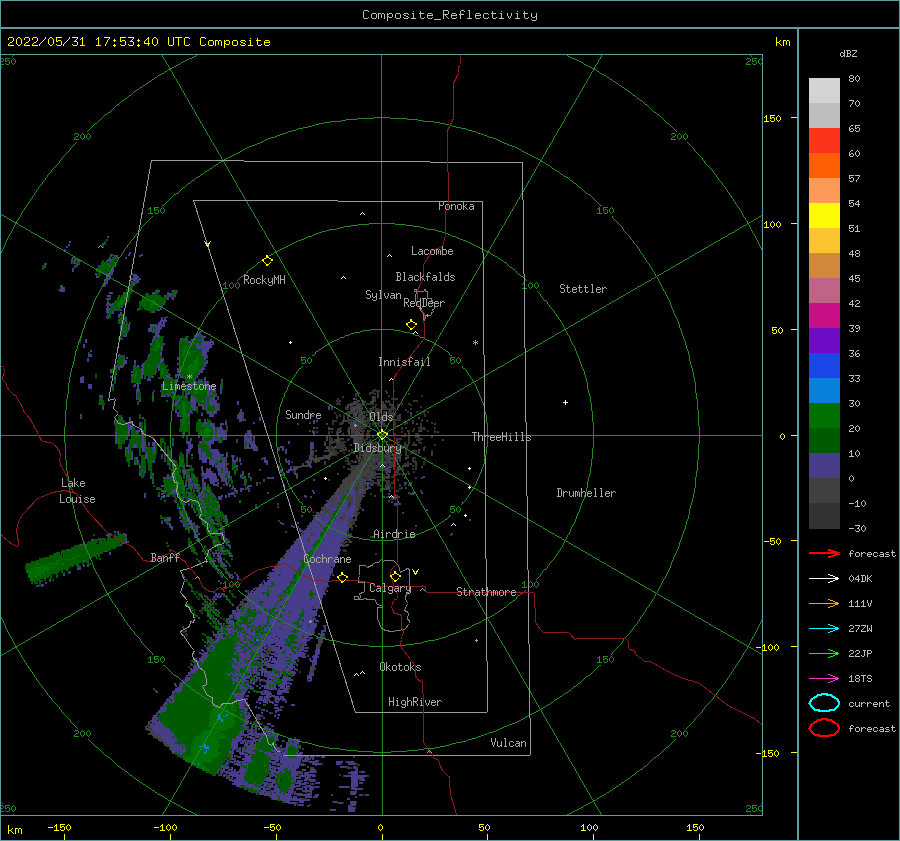Click the Olds label
Image resolution: width=900 pixels, height=841 pixels.
(381, 417)
